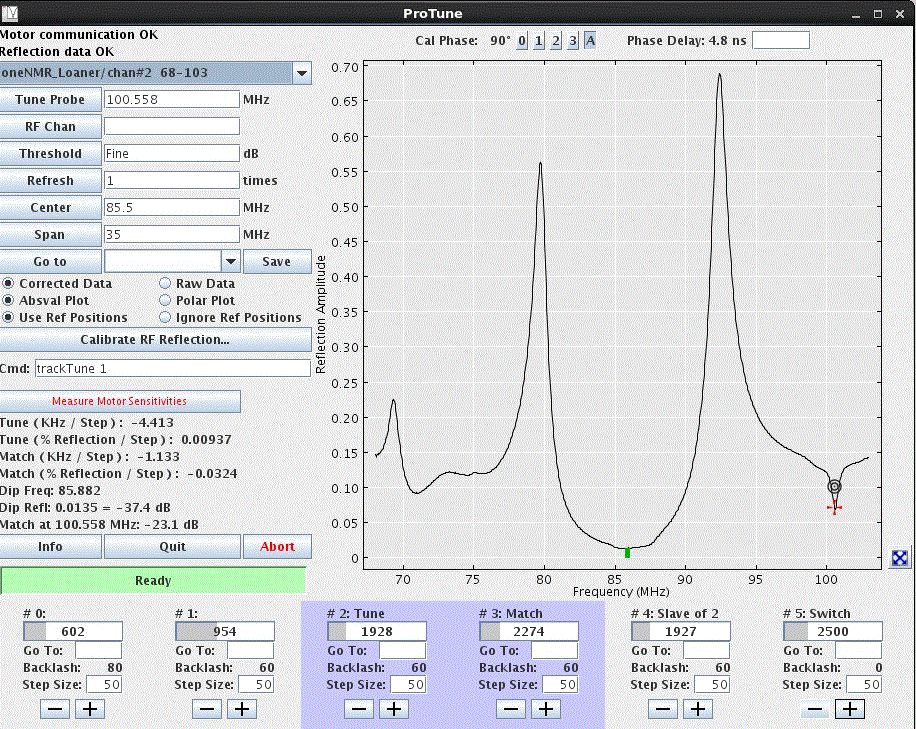Viewport: 916px width, 729px height.
Task: Click the green dip marker near 86 MHz
Action: 627,553
